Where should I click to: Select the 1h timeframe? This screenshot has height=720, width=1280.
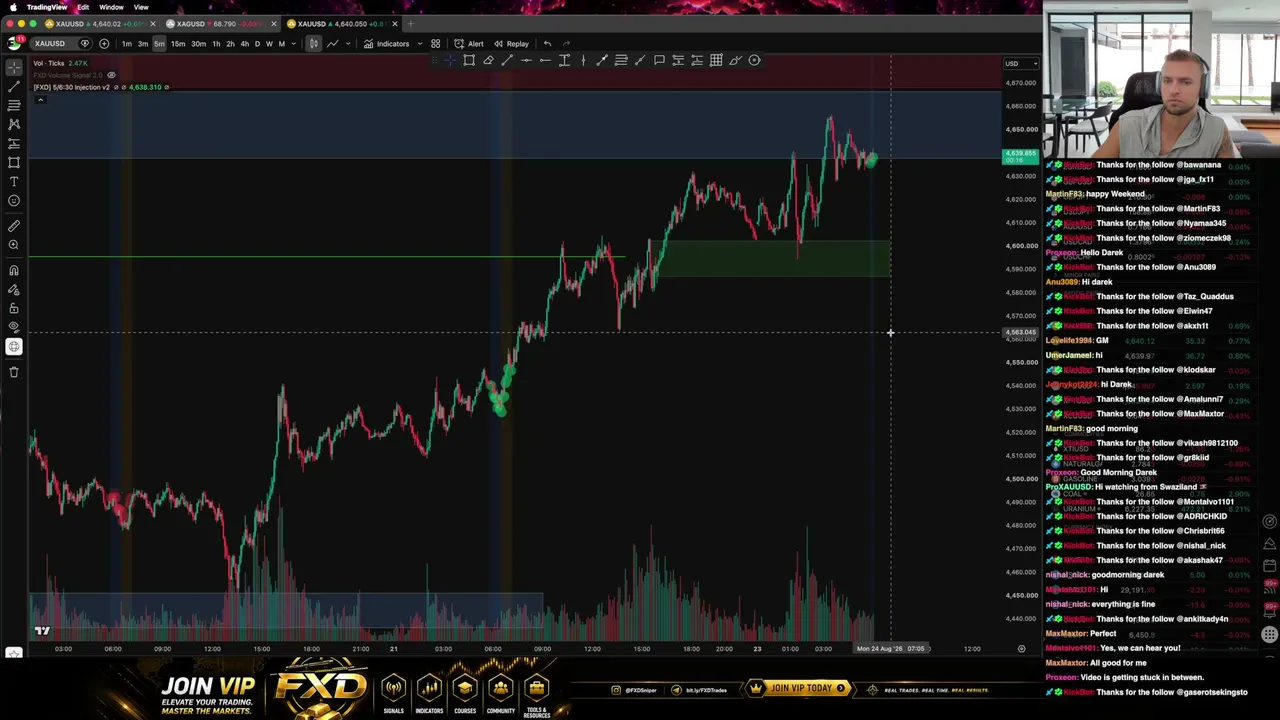pos(216,44)
